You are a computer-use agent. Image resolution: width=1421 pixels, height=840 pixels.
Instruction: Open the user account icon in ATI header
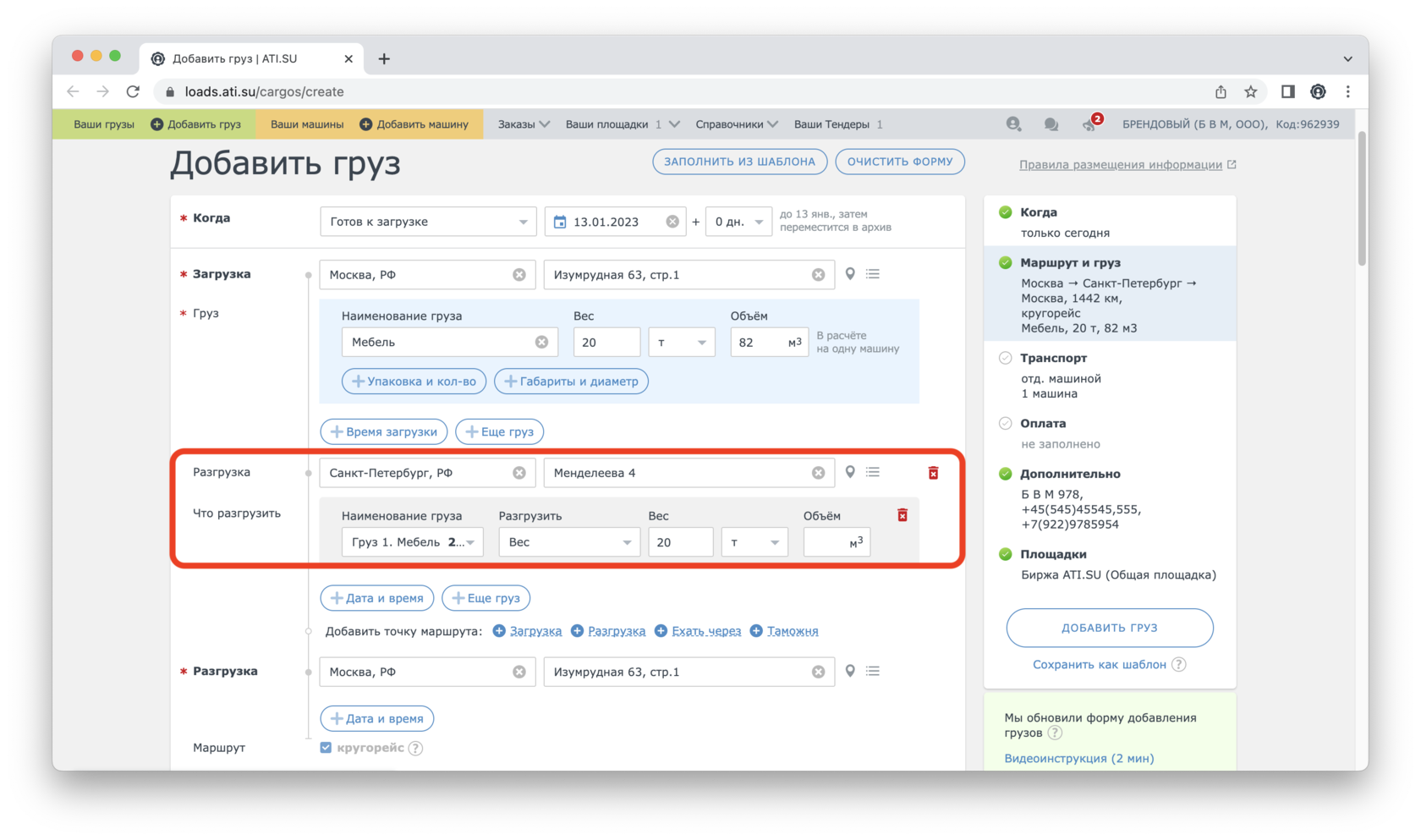[x=1013, y=124]
